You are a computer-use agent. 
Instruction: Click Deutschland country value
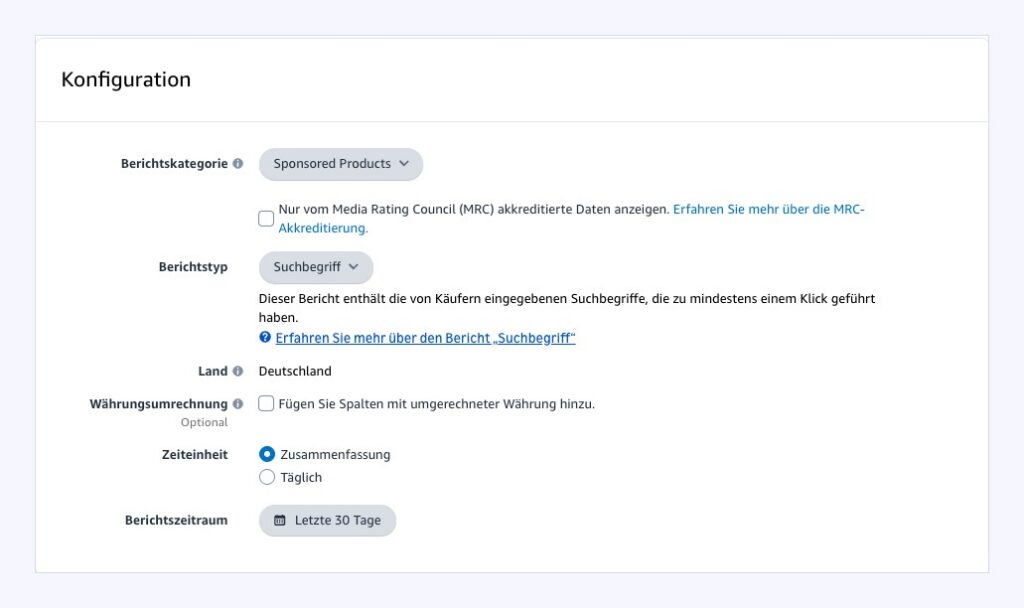point(295,371)
